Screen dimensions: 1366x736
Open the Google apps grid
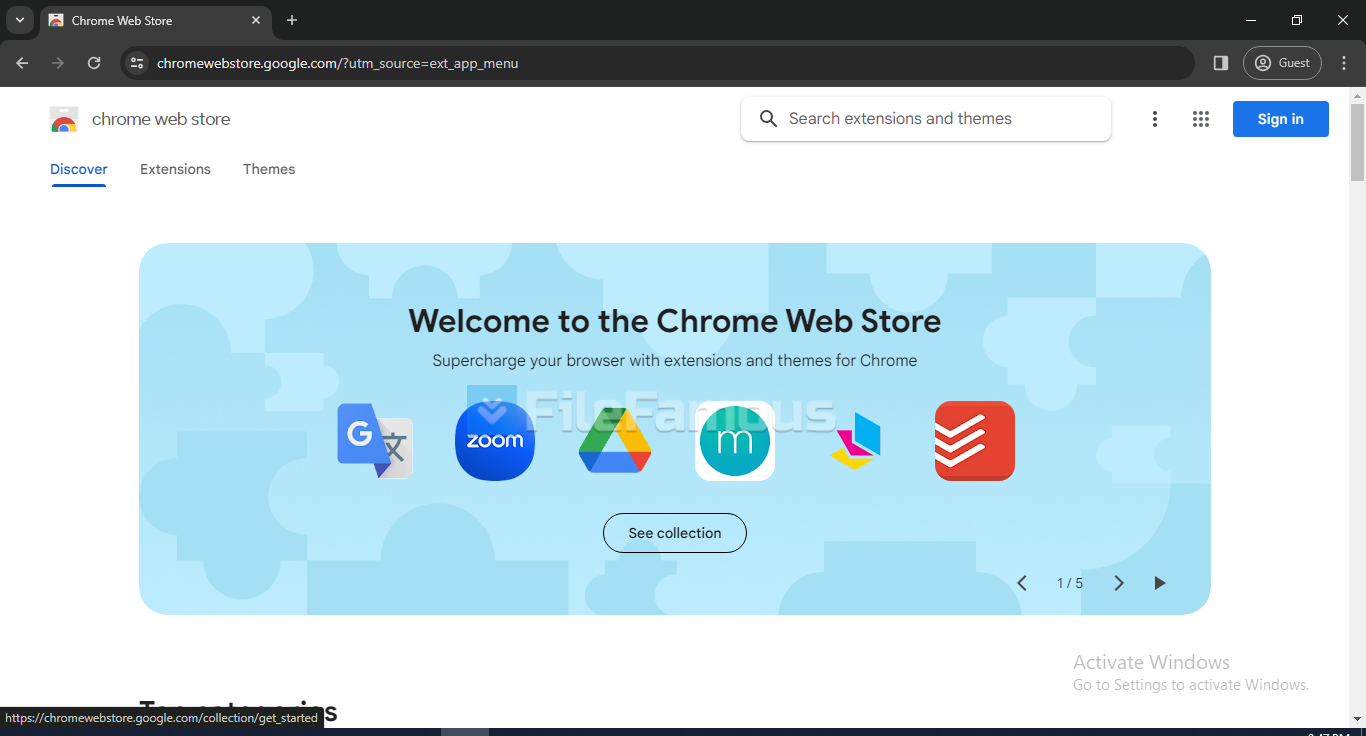tap(1201, 119)
